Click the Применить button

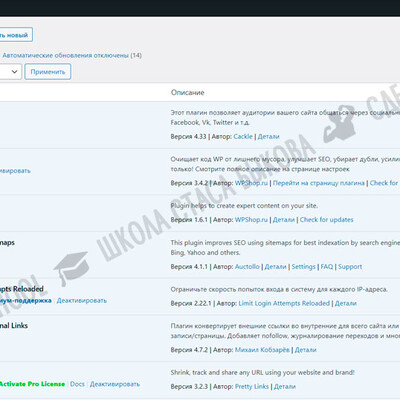(48, 72)
